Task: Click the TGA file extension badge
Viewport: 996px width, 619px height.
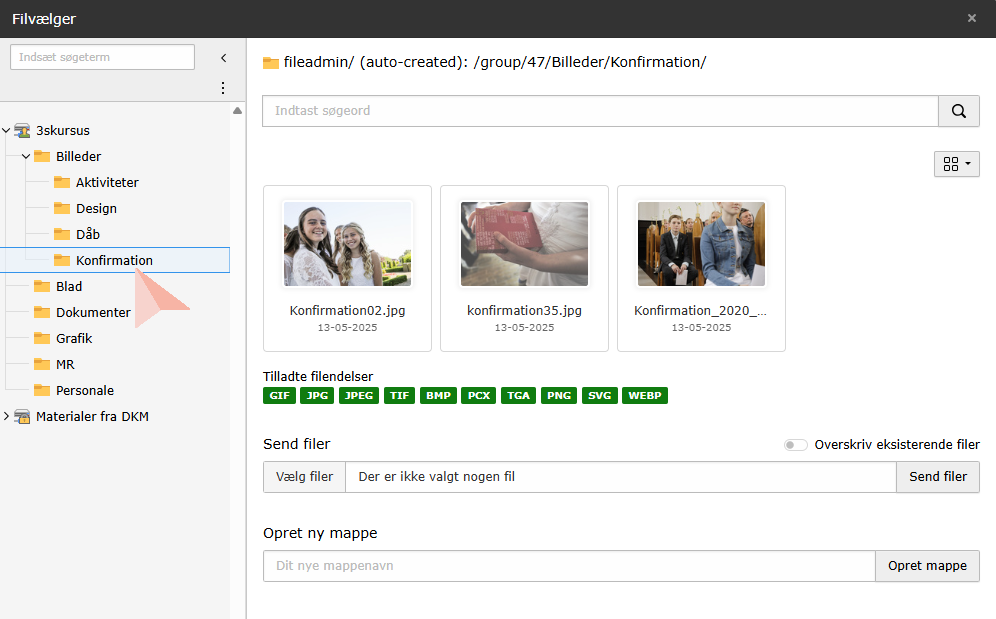Action: point(518,396)
